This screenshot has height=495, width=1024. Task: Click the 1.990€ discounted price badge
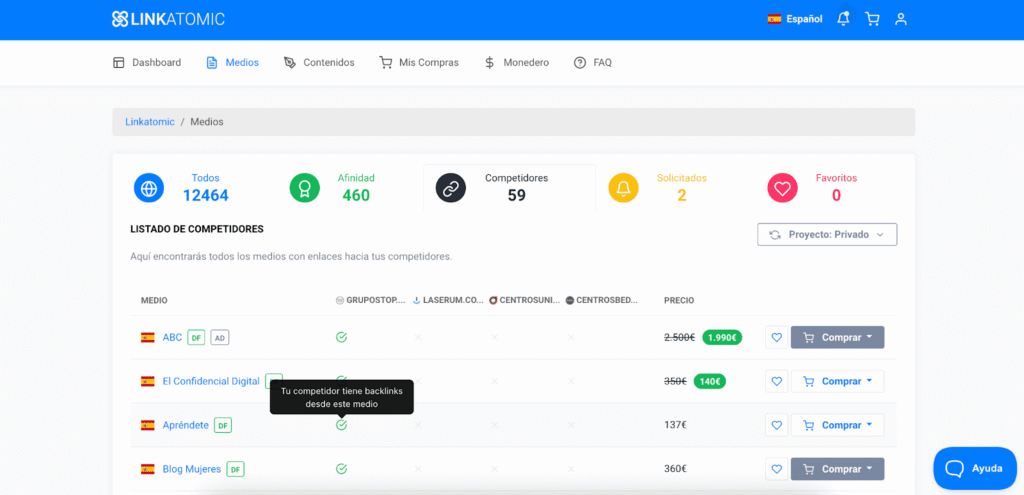click(722, 338)
